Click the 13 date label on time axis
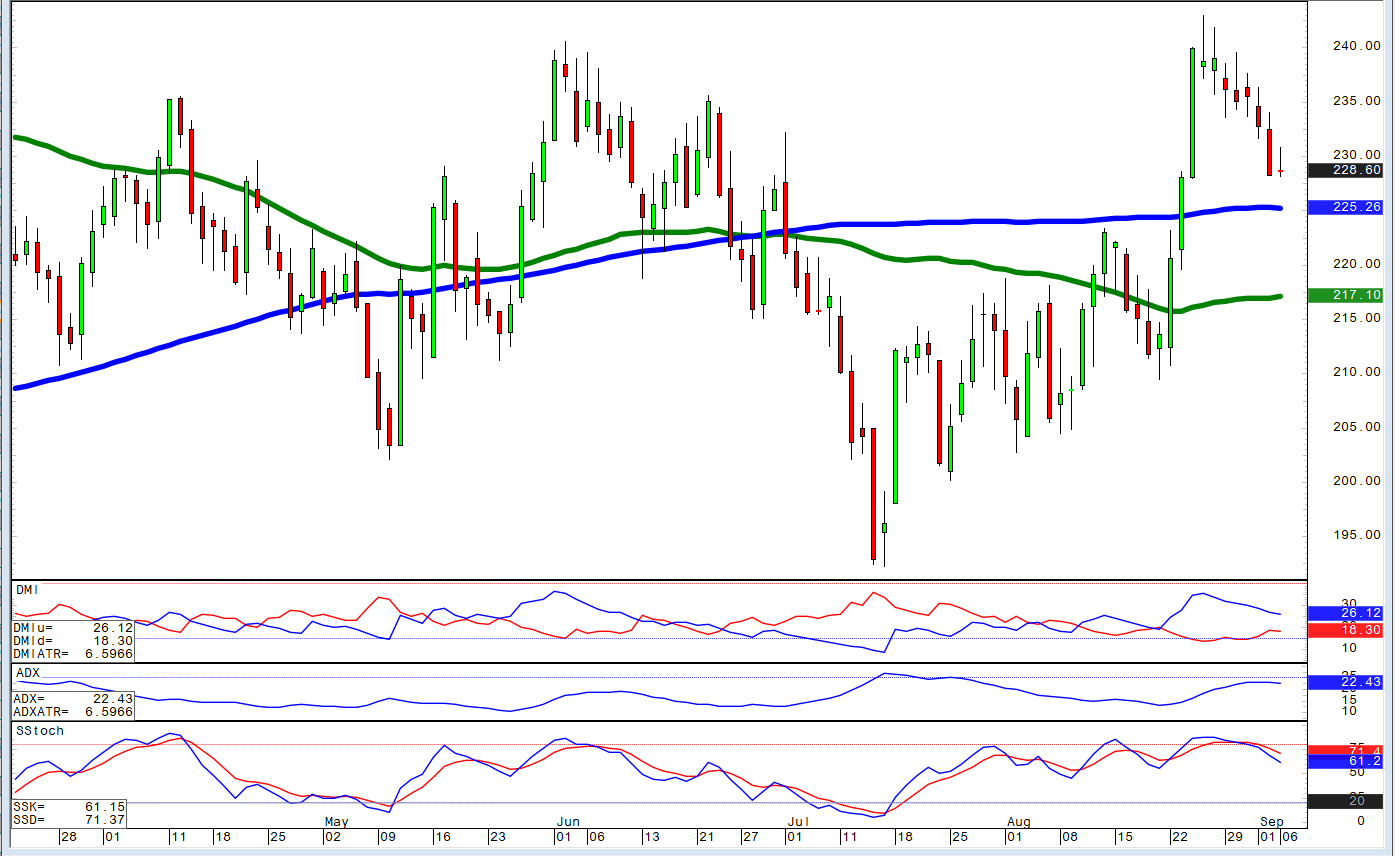 tap(650, 837)
